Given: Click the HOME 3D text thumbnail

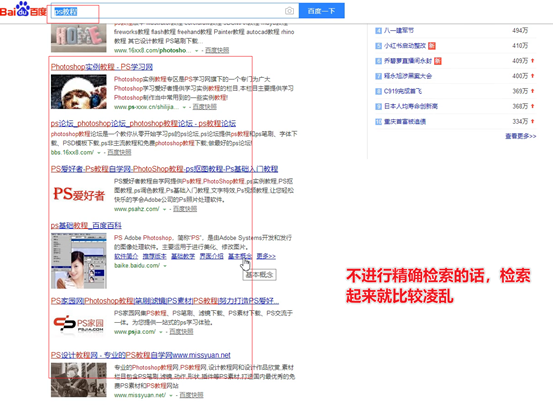Looking at the screenshot, I should coord(79,37).
